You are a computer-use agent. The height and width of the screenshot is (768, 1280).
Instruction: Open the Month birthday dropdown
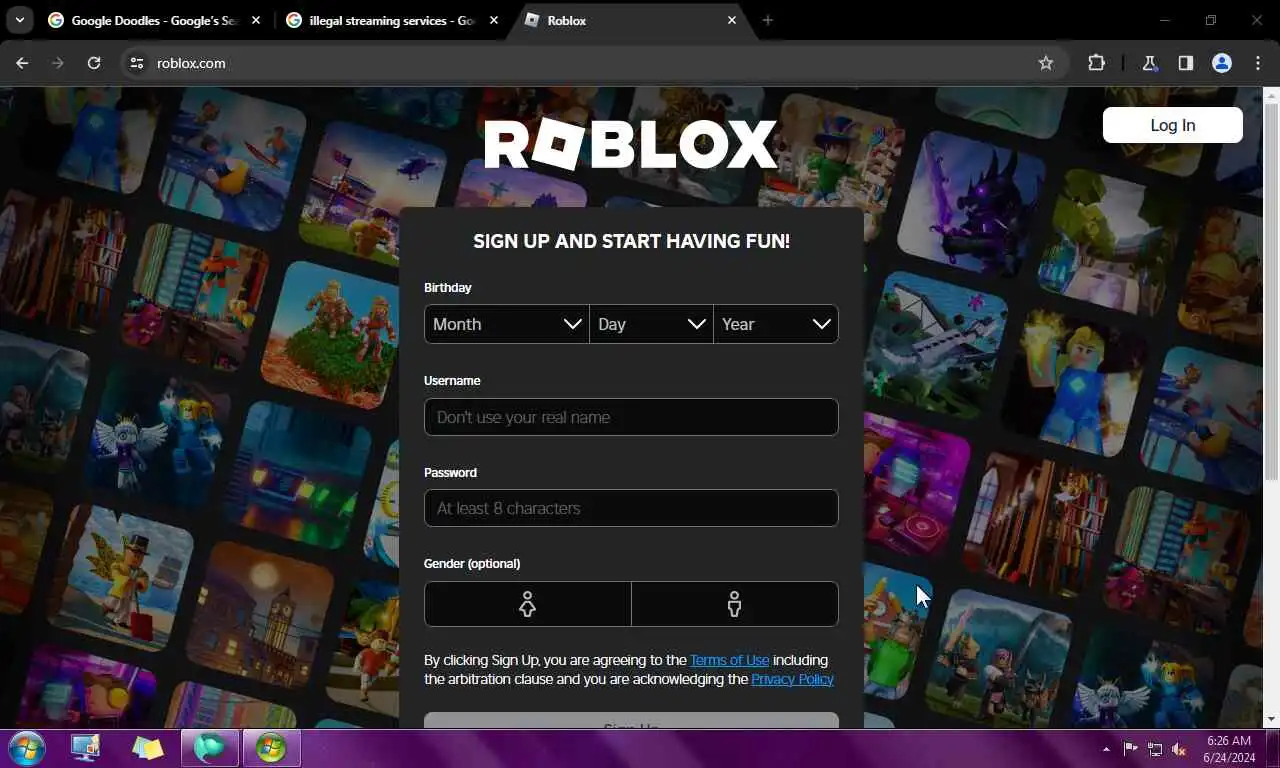pyautogui.click(x=507, y=324)
